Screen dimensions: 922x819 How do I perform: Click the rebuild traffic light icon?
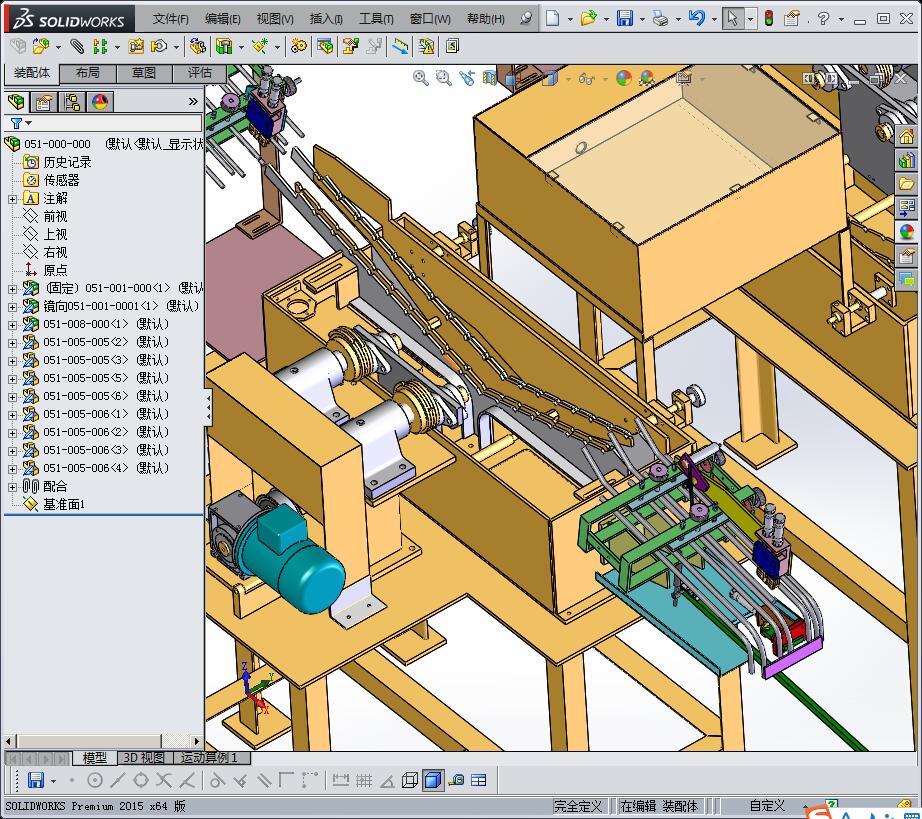pos(768,18)
